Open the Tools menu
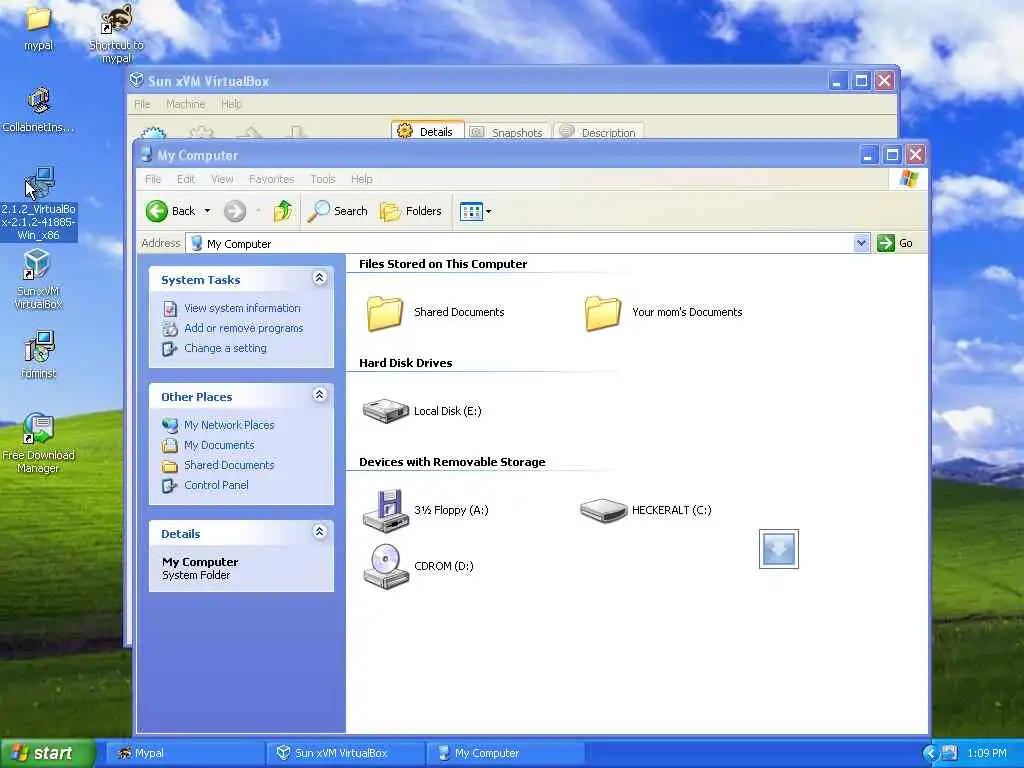 tap(323, 179)
